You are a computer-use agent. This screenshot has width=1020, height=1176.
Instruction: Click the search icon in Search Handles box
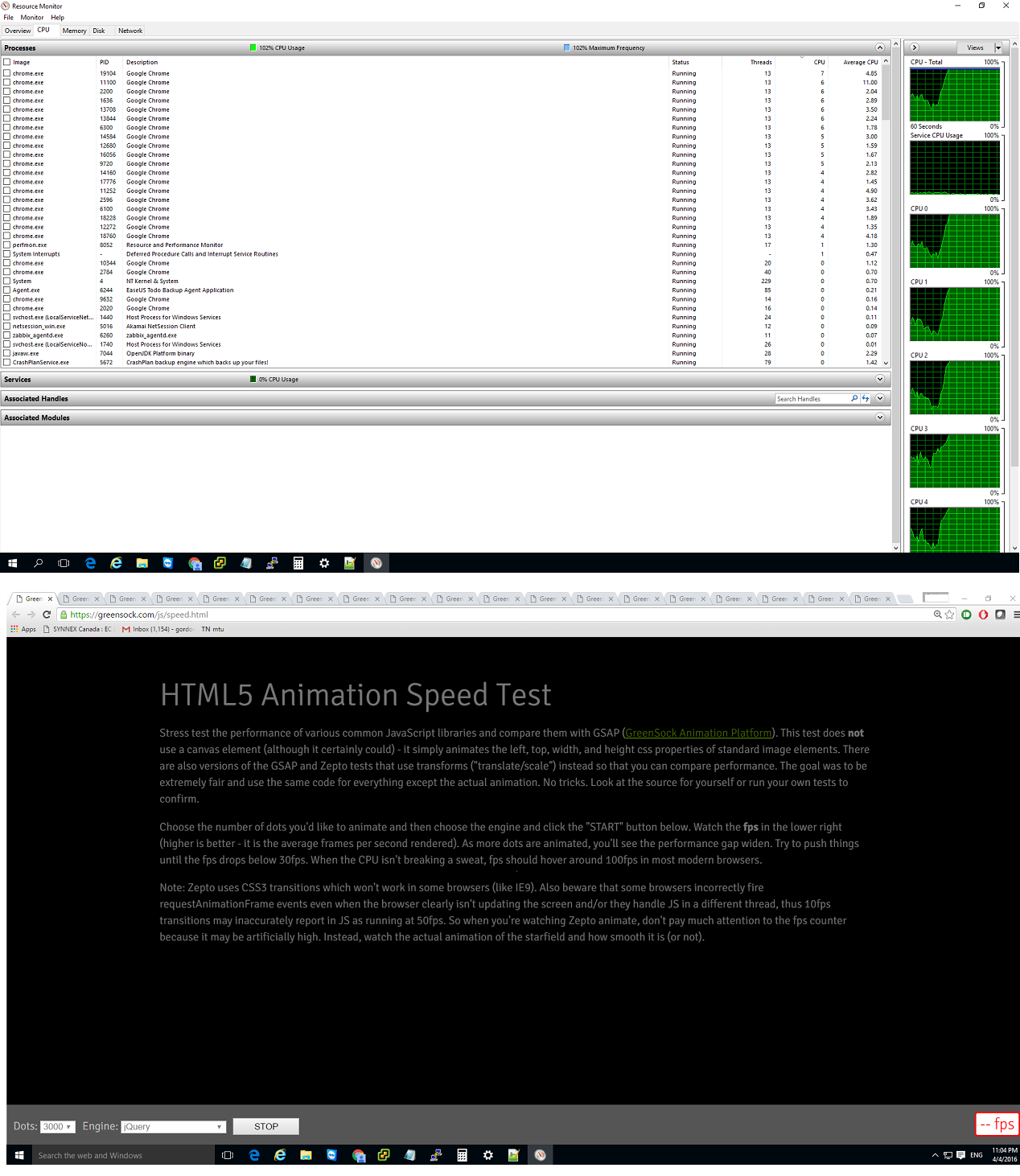pos(853,399)
